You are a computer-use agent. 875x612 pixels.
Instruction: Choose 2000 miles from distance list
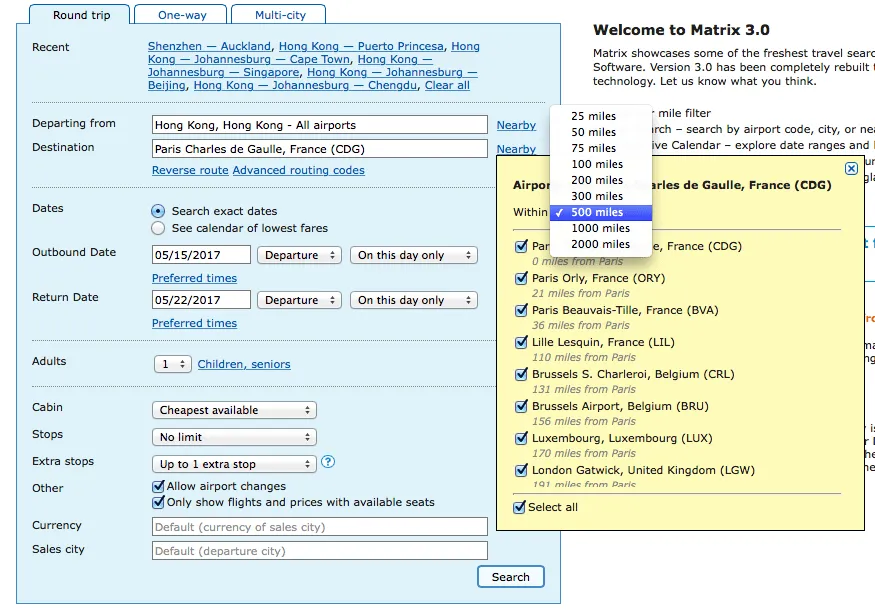click(600, 244)
